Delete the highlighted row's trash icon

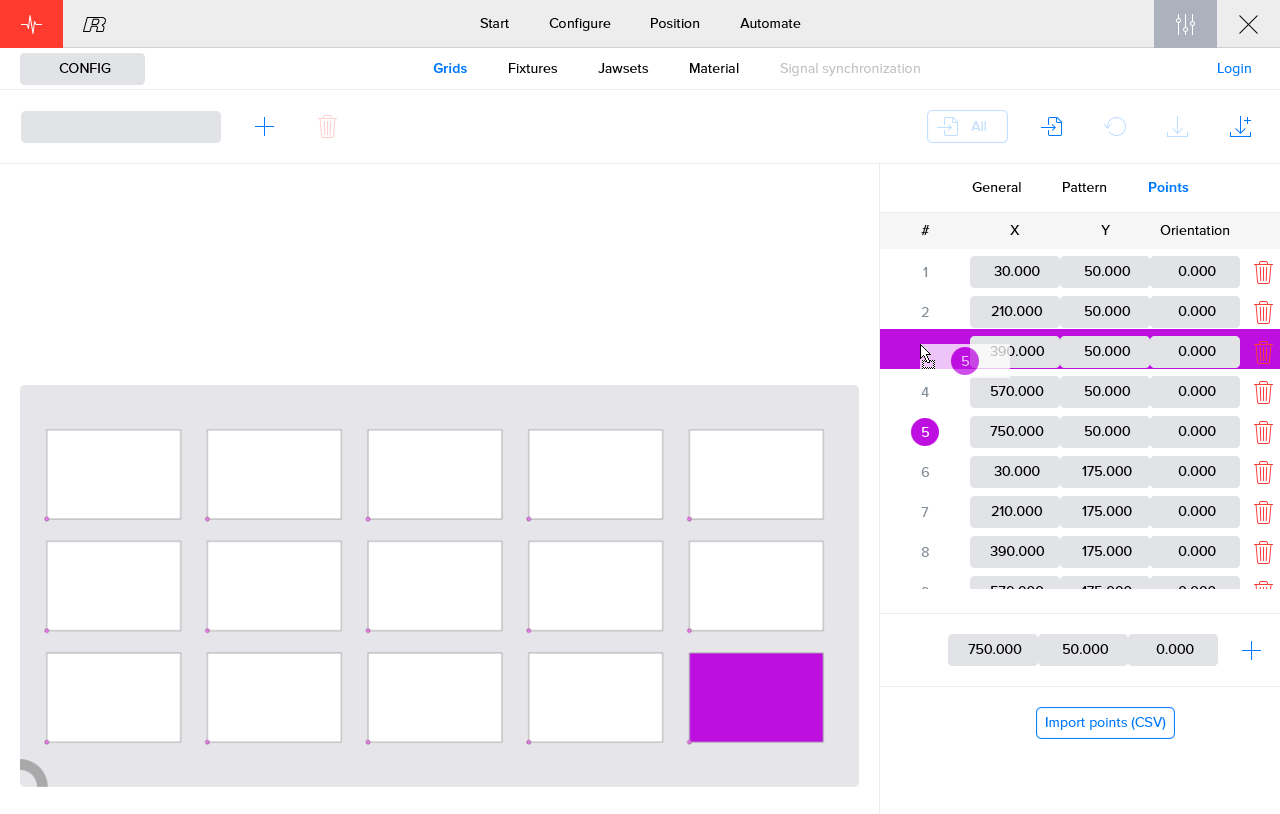tap(1263, 352)
